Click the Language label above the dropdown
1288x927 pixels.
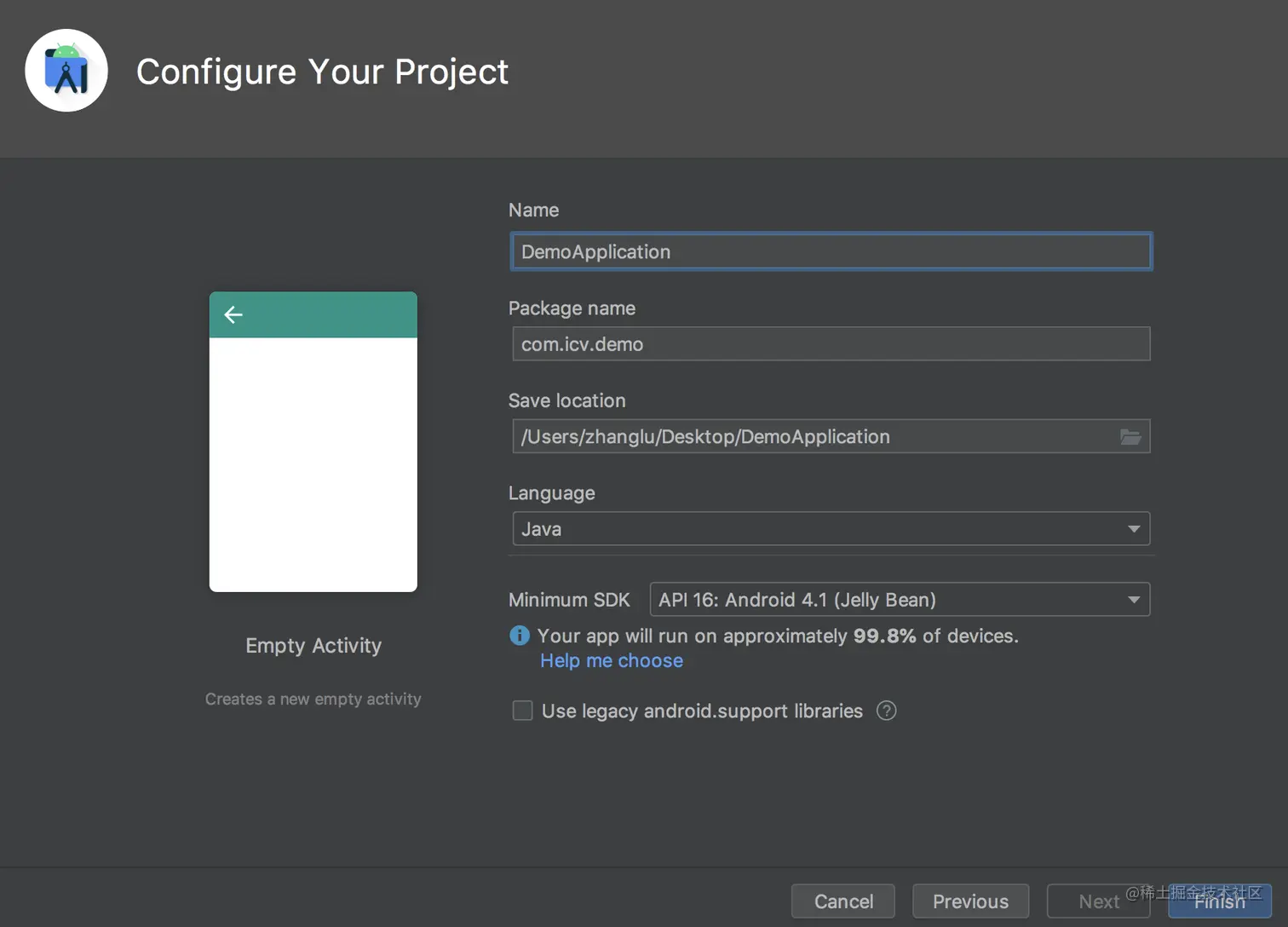pos(551,493)
